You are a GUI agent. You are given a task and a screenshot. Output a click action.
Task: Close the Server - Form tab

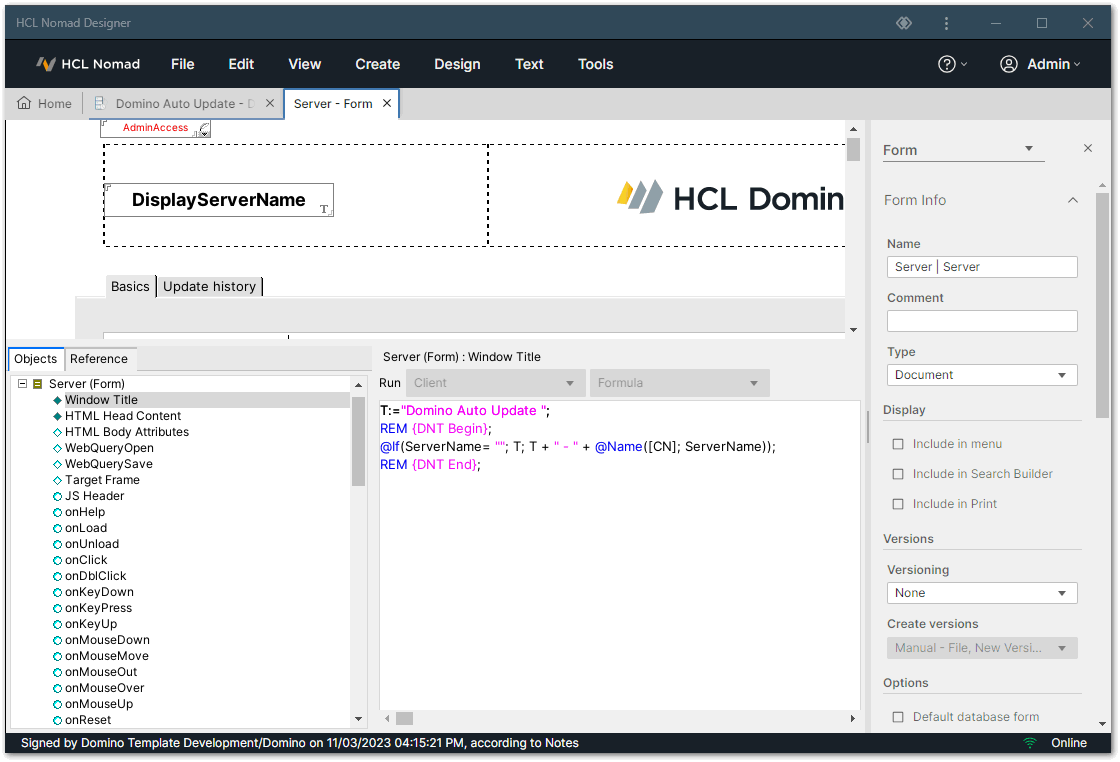pos(388,103)
